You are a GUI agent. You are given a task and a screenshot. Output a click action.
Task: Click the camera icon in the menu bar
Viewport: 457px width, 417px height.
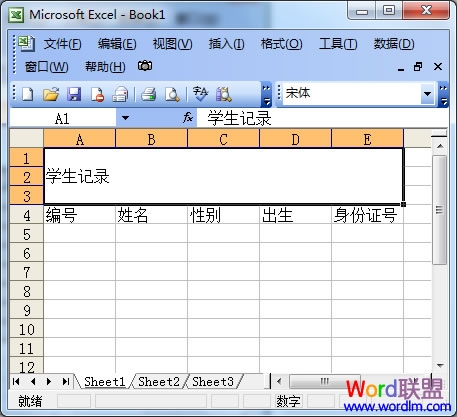click(x=145, y=66)
